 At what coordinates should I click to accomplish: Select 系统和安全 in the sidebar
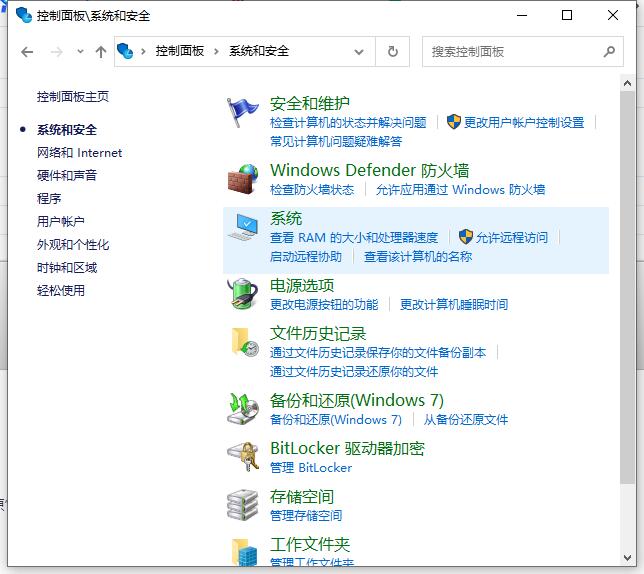pyautogui.click(x=67, y=130)
